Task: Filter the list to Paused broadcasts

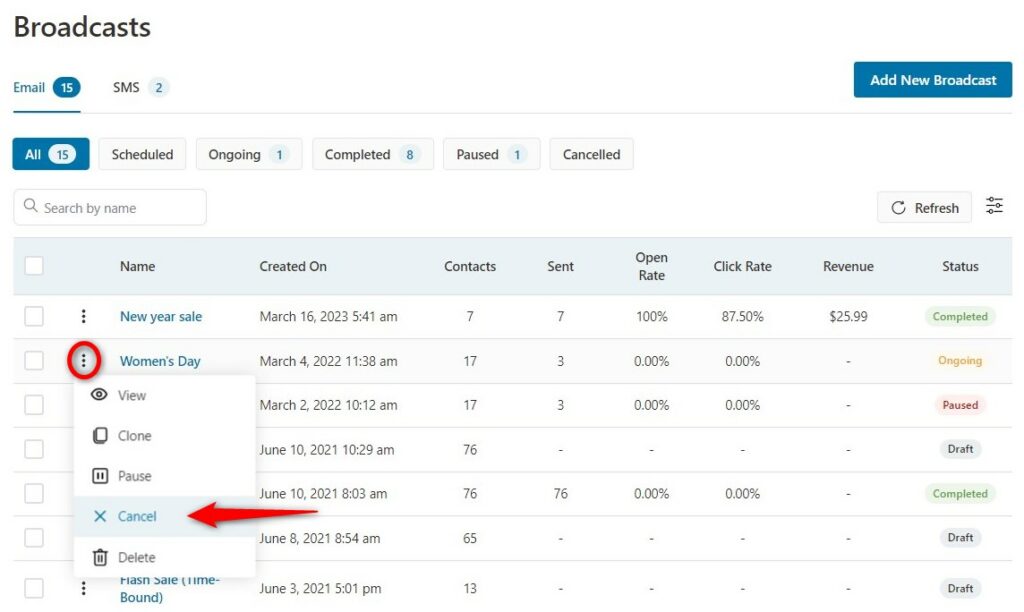Action: click(492, 154)
